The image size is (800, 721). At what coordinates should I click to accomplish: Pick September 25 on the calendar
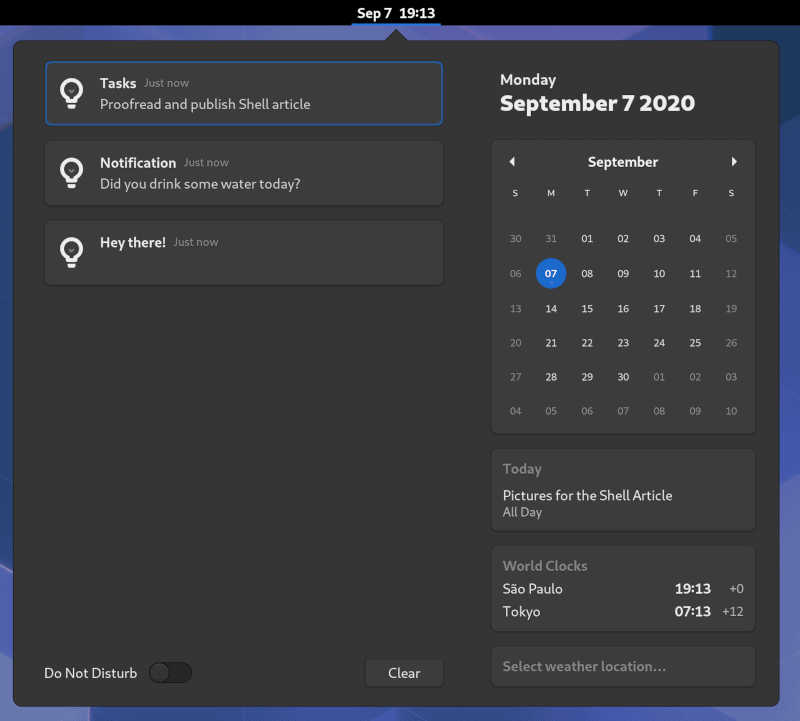click(695, 343)
